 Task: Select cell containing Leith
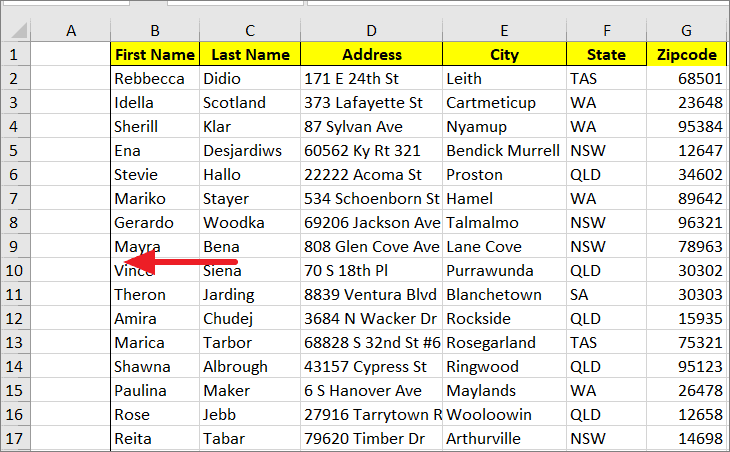click(x=504, y=79)
